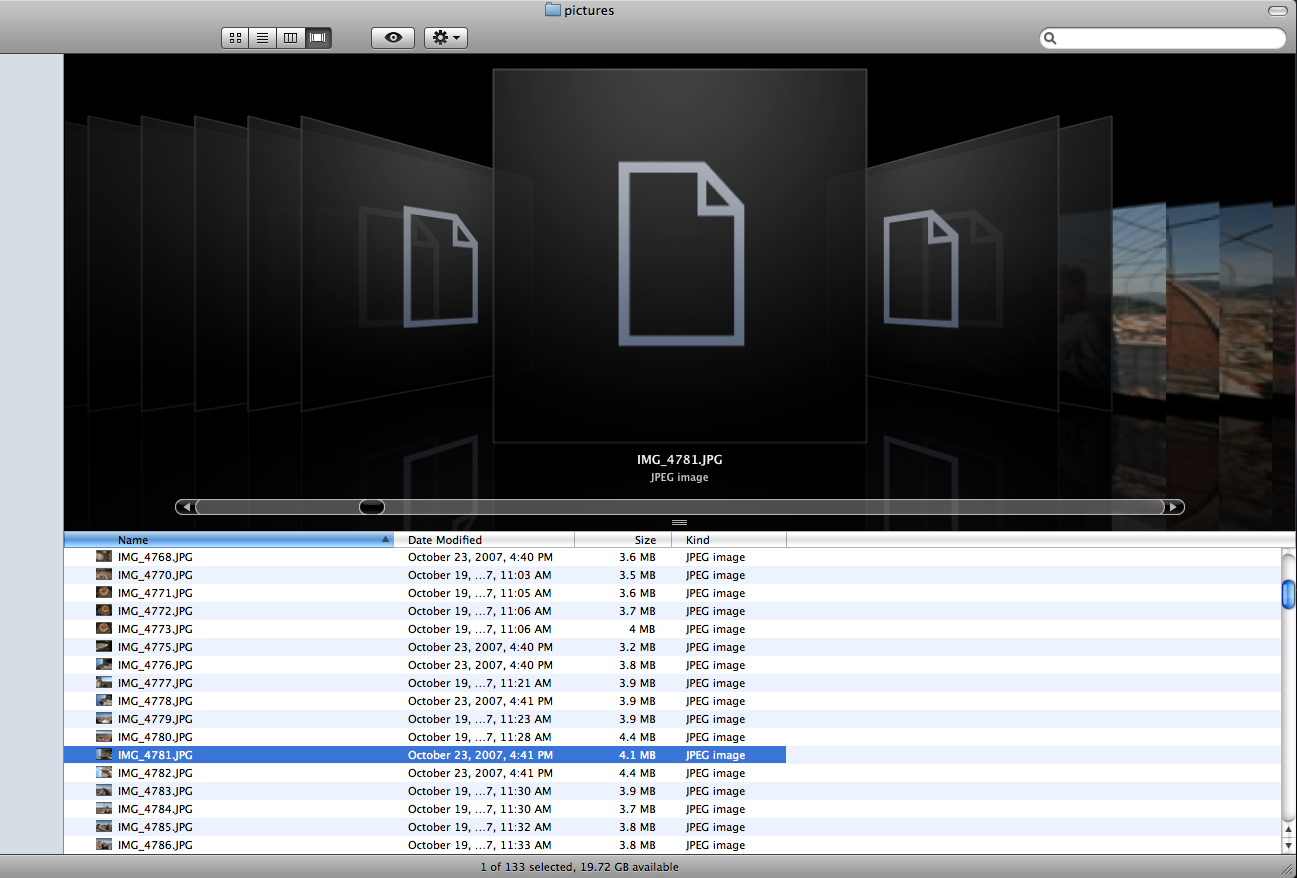Switch to icon view in the toolbar
This screenshot has height=878, width=1297.
(235, 38)
